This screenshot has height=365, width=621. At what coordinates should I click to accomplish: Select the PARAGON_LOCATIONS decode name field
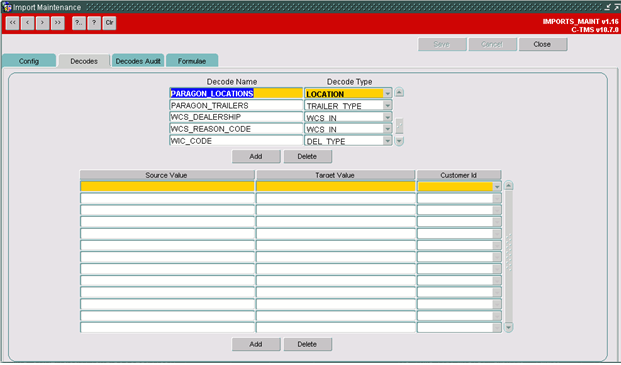[x=236, y=93]
